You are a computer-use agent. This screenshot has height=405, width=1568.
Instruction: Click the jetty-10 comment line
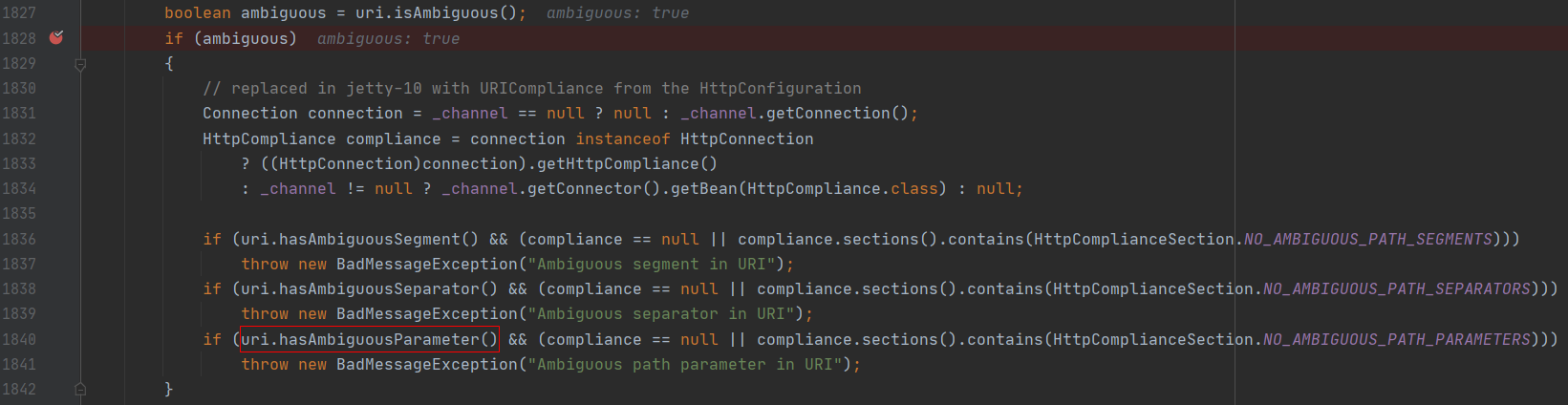tap(531, 88)
